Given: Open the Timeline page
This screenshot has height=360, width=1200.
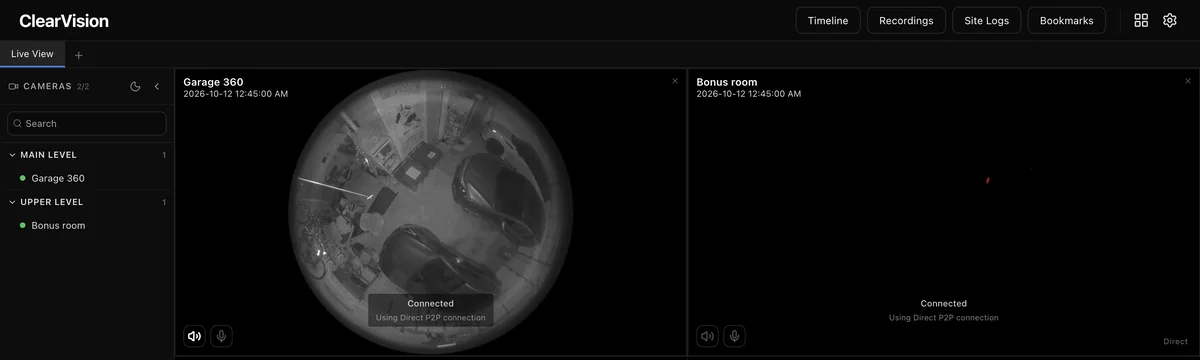Looking at the screenshot, I should pyautogui.click(x=828, y=20).
